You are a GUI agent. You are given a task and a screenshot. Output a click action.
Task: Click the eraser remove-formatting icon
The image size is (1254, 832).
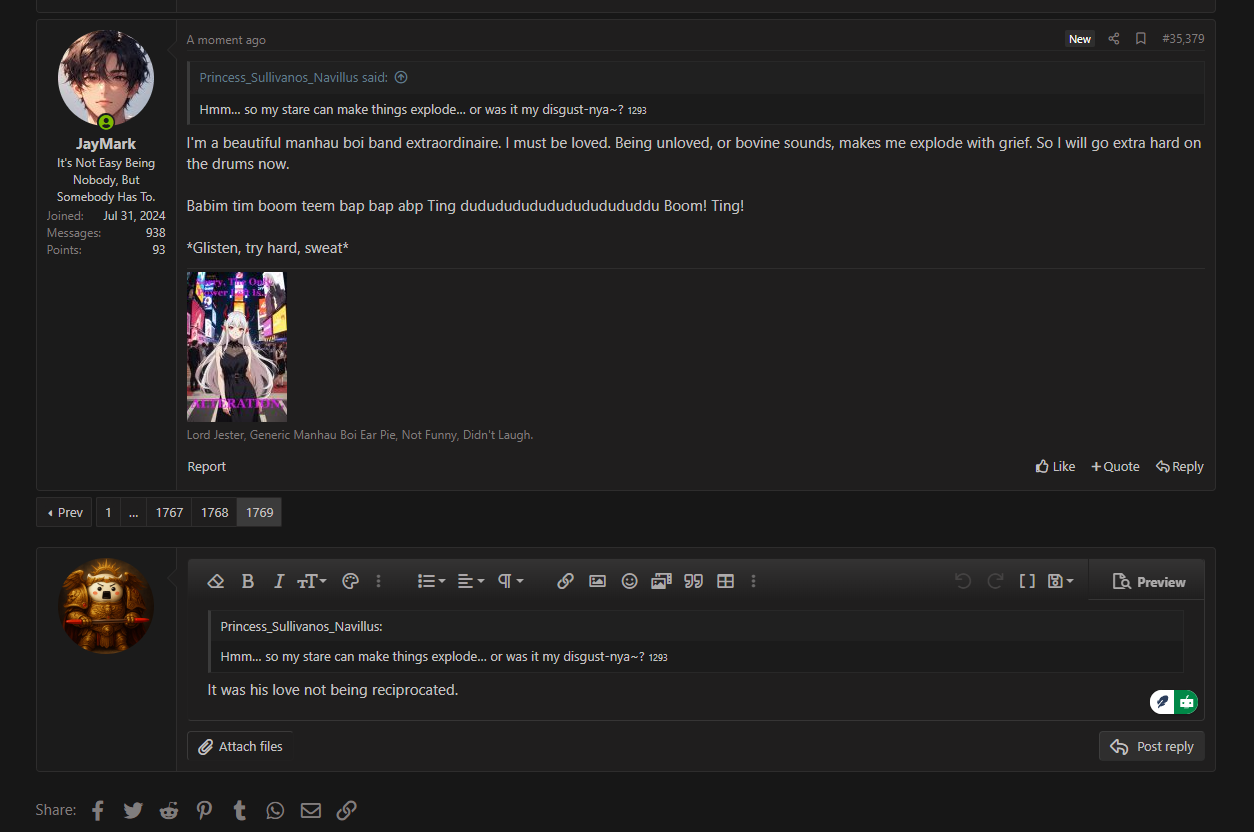click(x=215, y=581)
